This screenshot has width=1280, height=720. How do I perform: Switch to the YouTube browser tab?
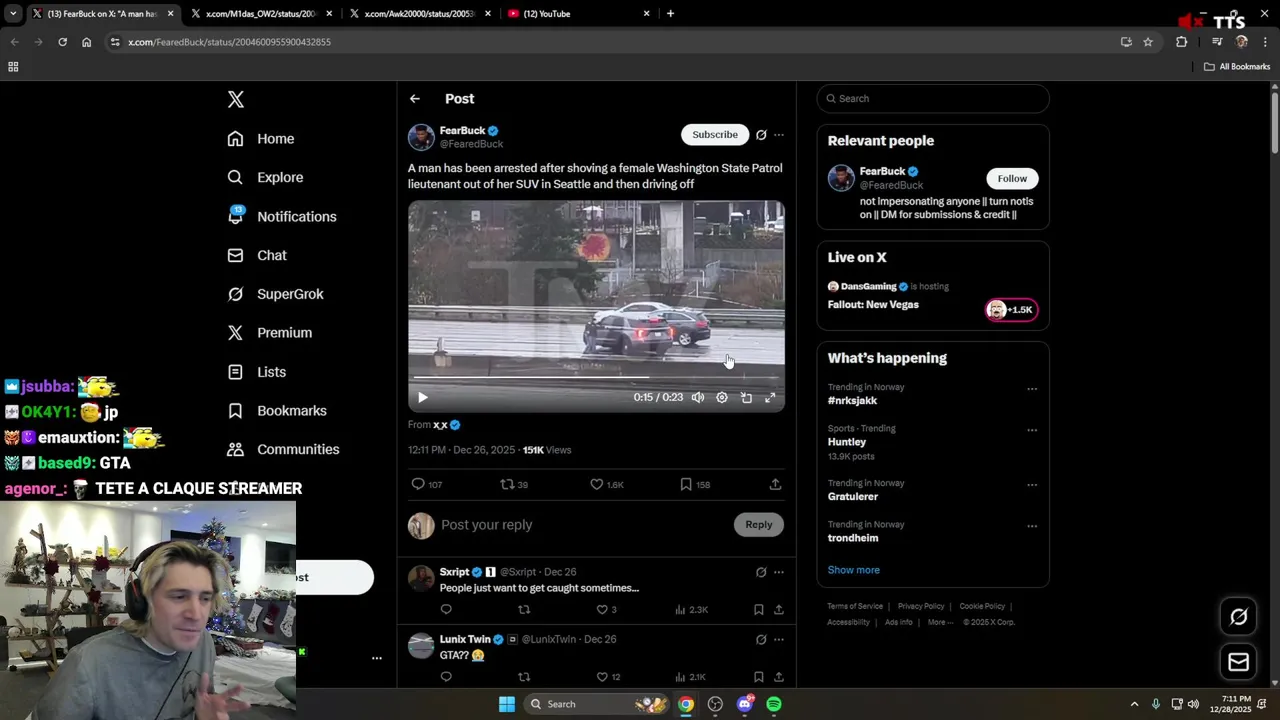[580, 14]
